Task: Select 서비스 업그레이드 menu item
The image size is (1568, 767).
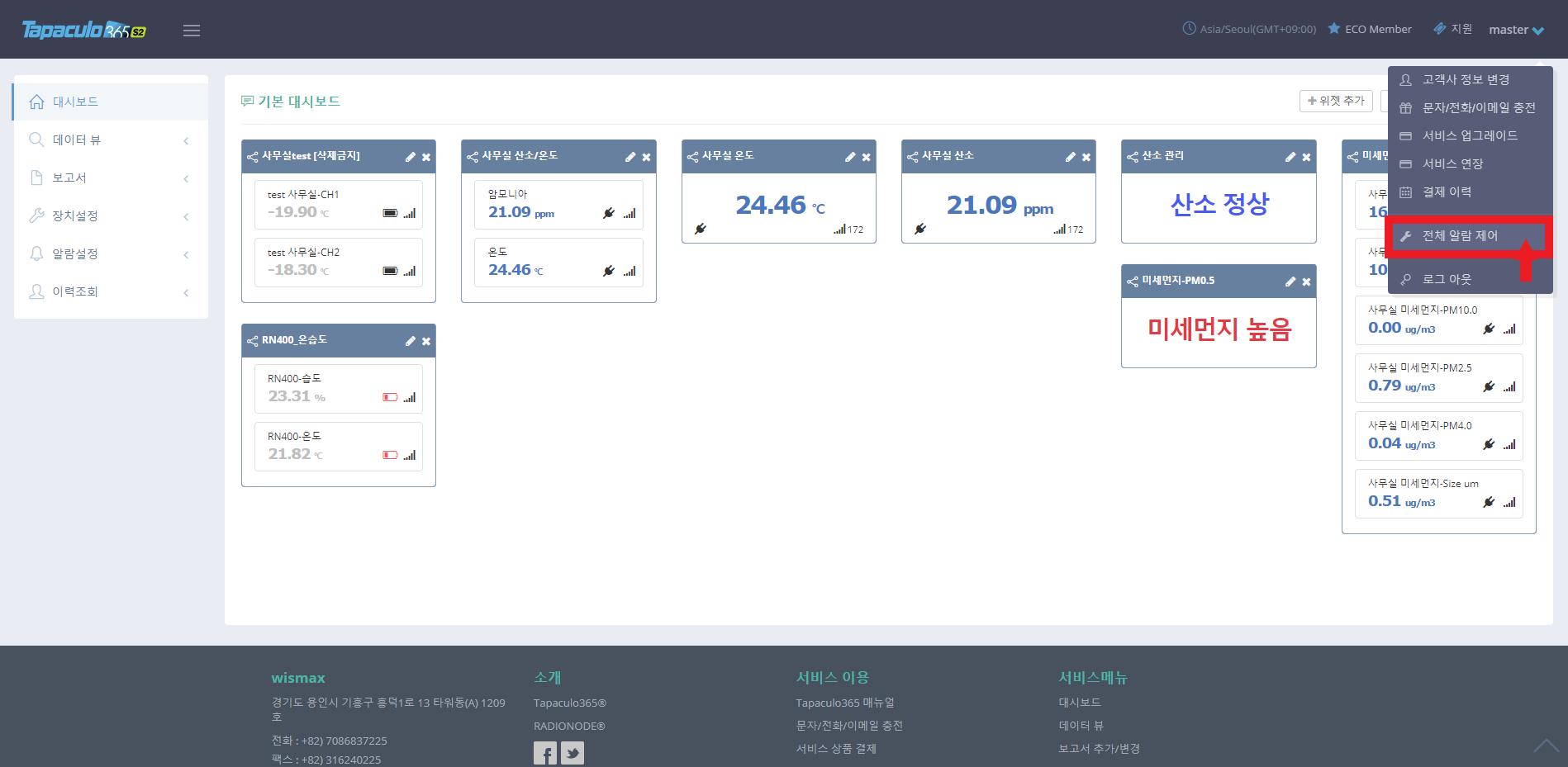Action: pyautogui.click(x=1471, y=136)
